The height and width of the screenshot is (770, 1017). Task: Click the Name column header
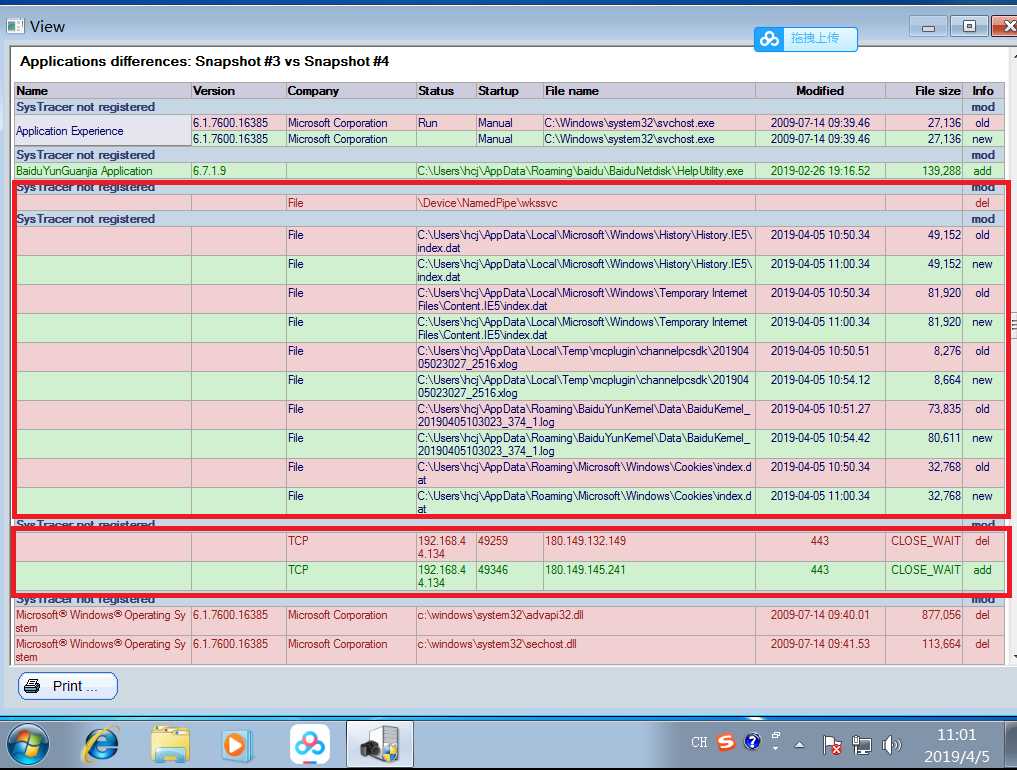102,91
